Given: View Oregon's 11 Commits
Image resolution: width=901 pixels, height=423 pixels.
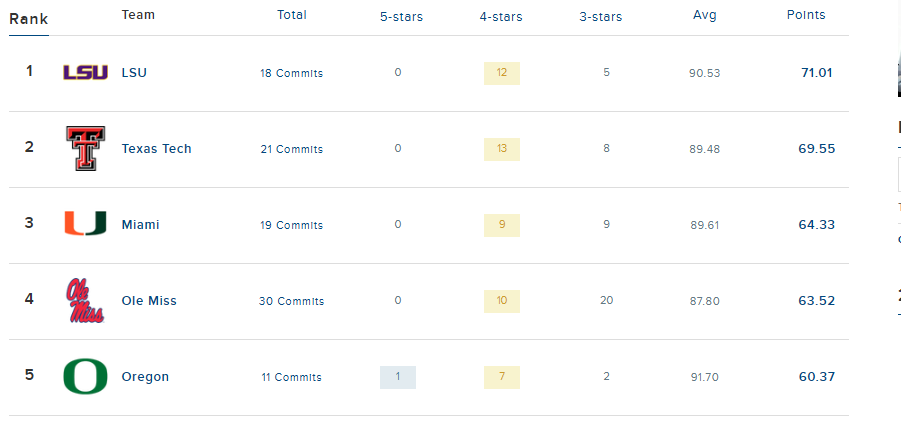Looking at the screenshot, I should pyautogui.click(x=291, y=377).
